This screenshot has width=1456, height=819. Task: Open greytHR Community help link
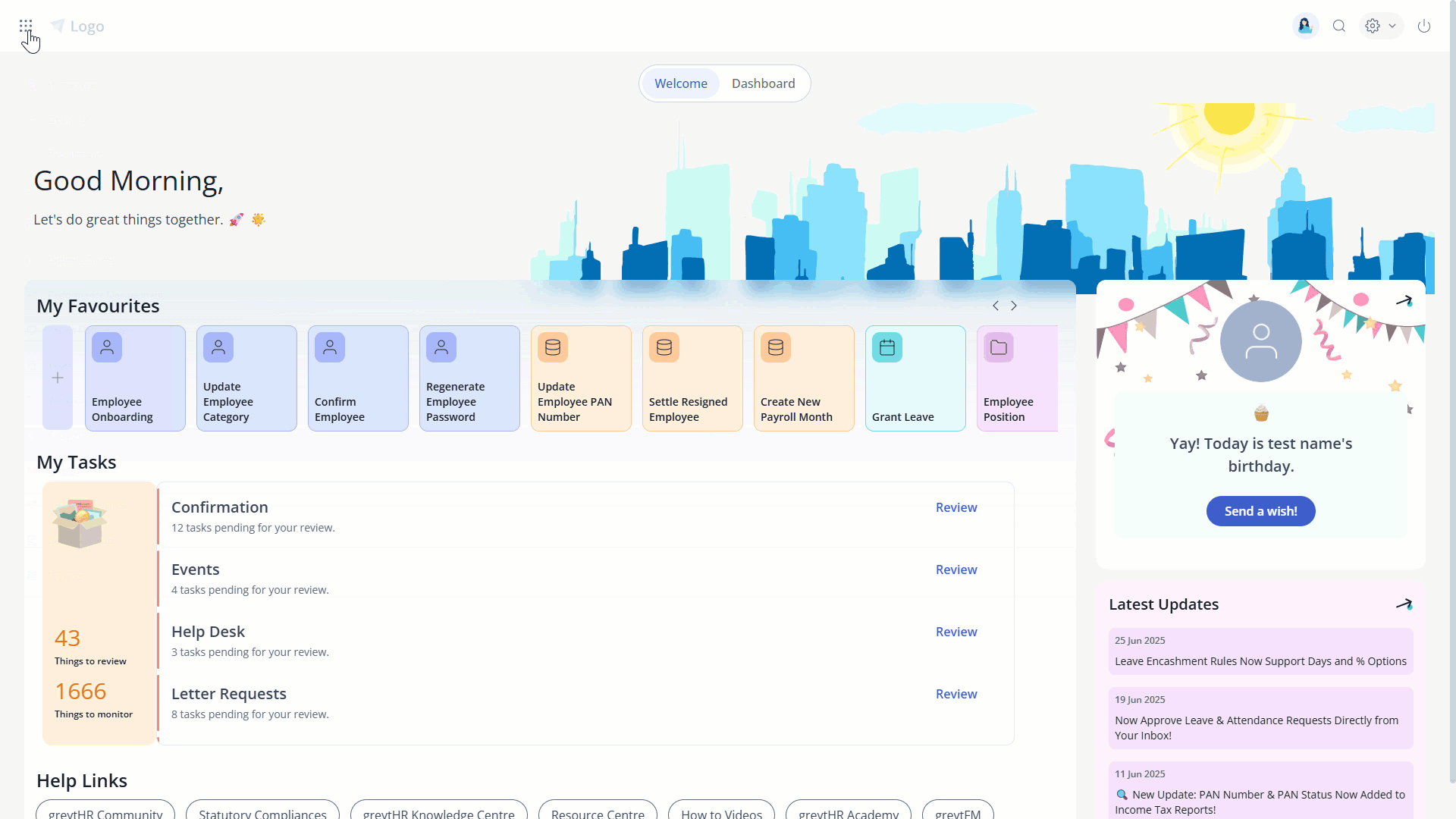(x=105, y=812)
